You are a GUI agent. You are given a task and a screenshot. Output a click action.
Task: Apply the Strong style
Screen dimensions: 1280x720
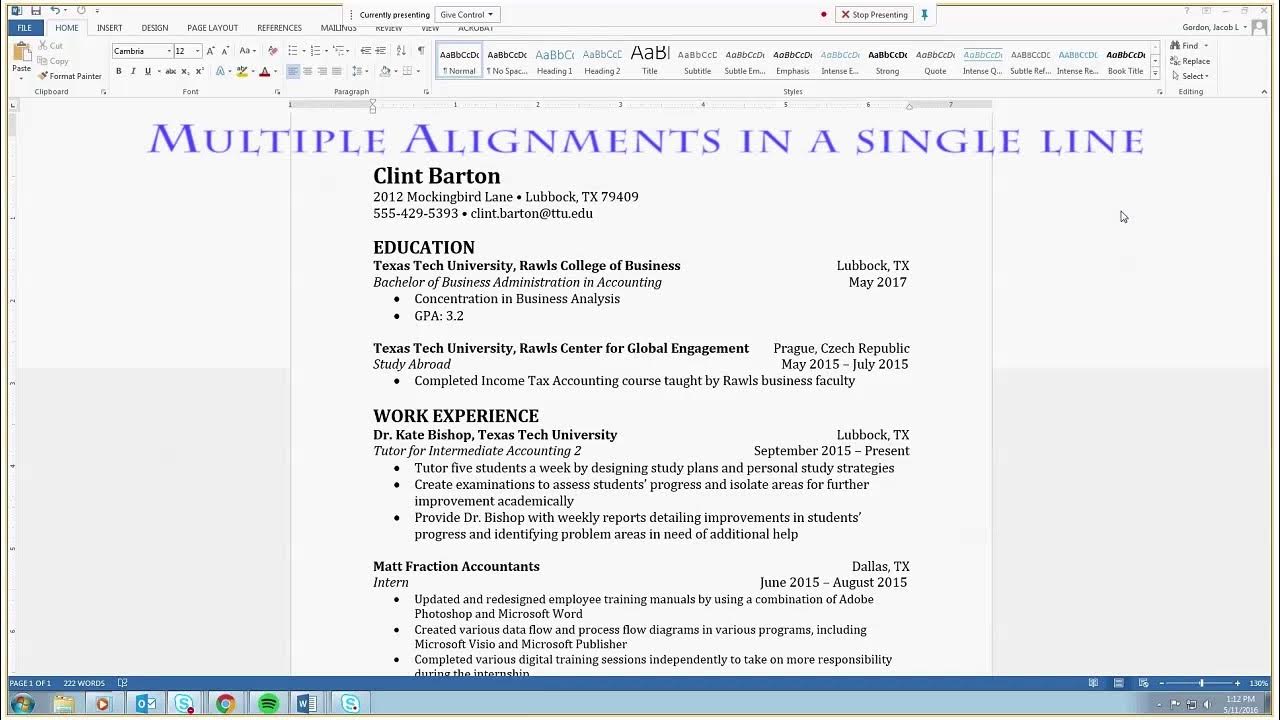(887, 61)
